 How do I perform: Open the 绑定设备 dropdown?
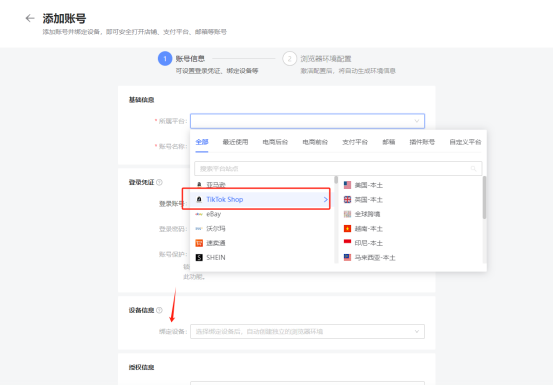click(x=307, y=331)
